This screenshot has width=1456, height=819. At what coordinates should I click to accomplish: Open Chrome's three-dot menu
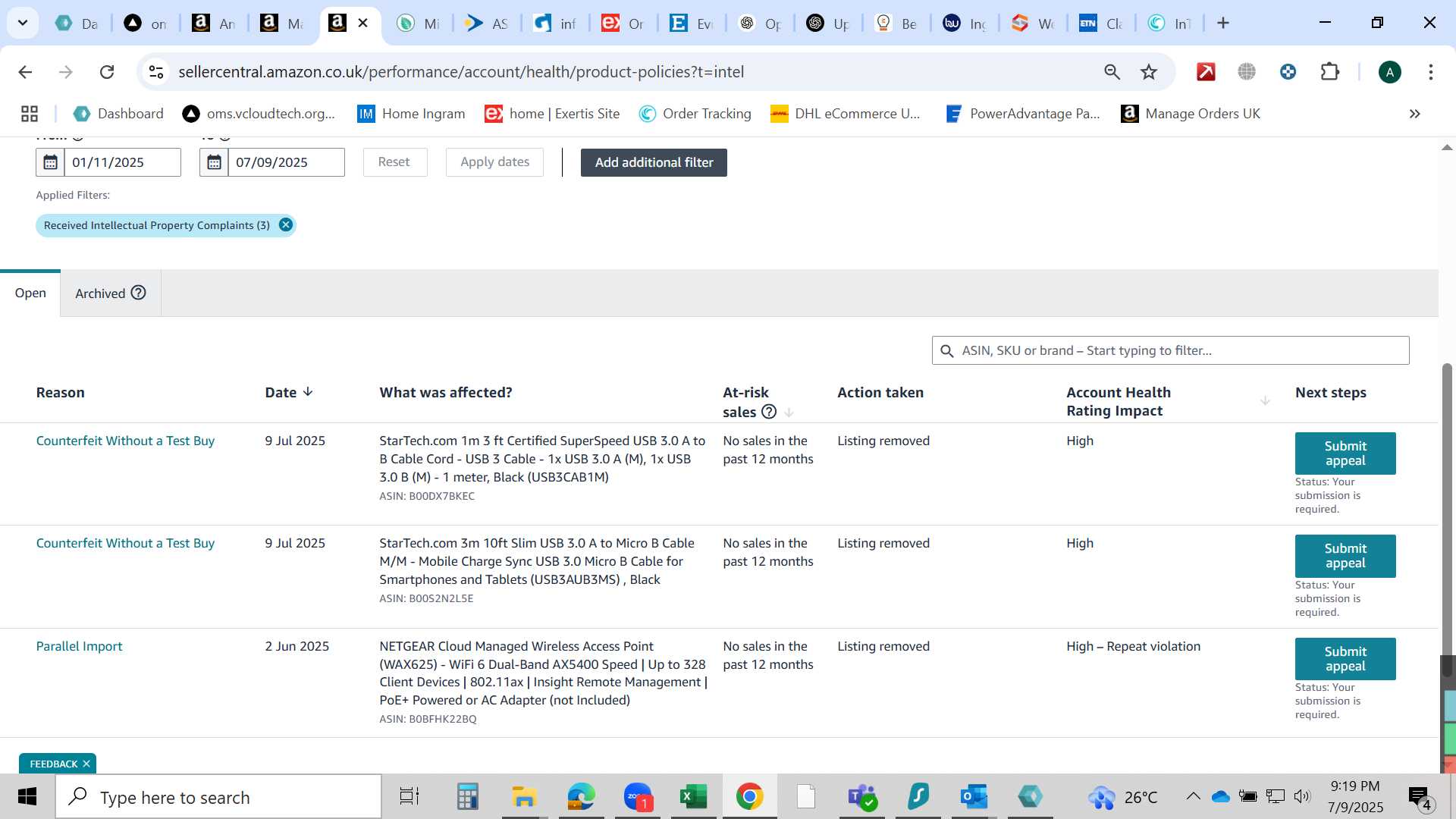tap(1430, 72)
